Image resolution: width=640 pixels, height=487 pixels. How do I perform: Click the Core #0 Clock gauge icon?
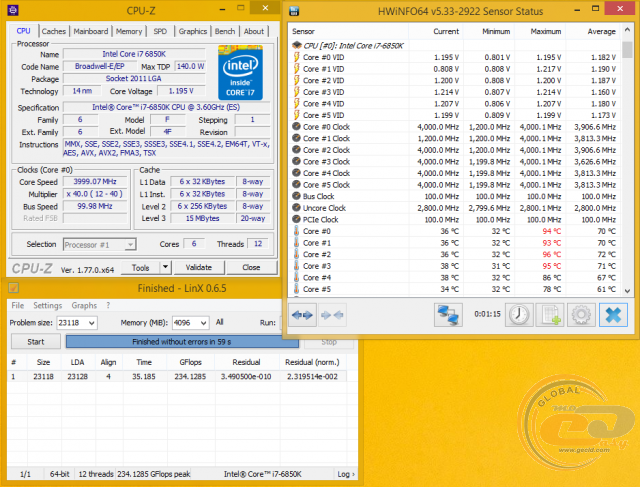296,127
